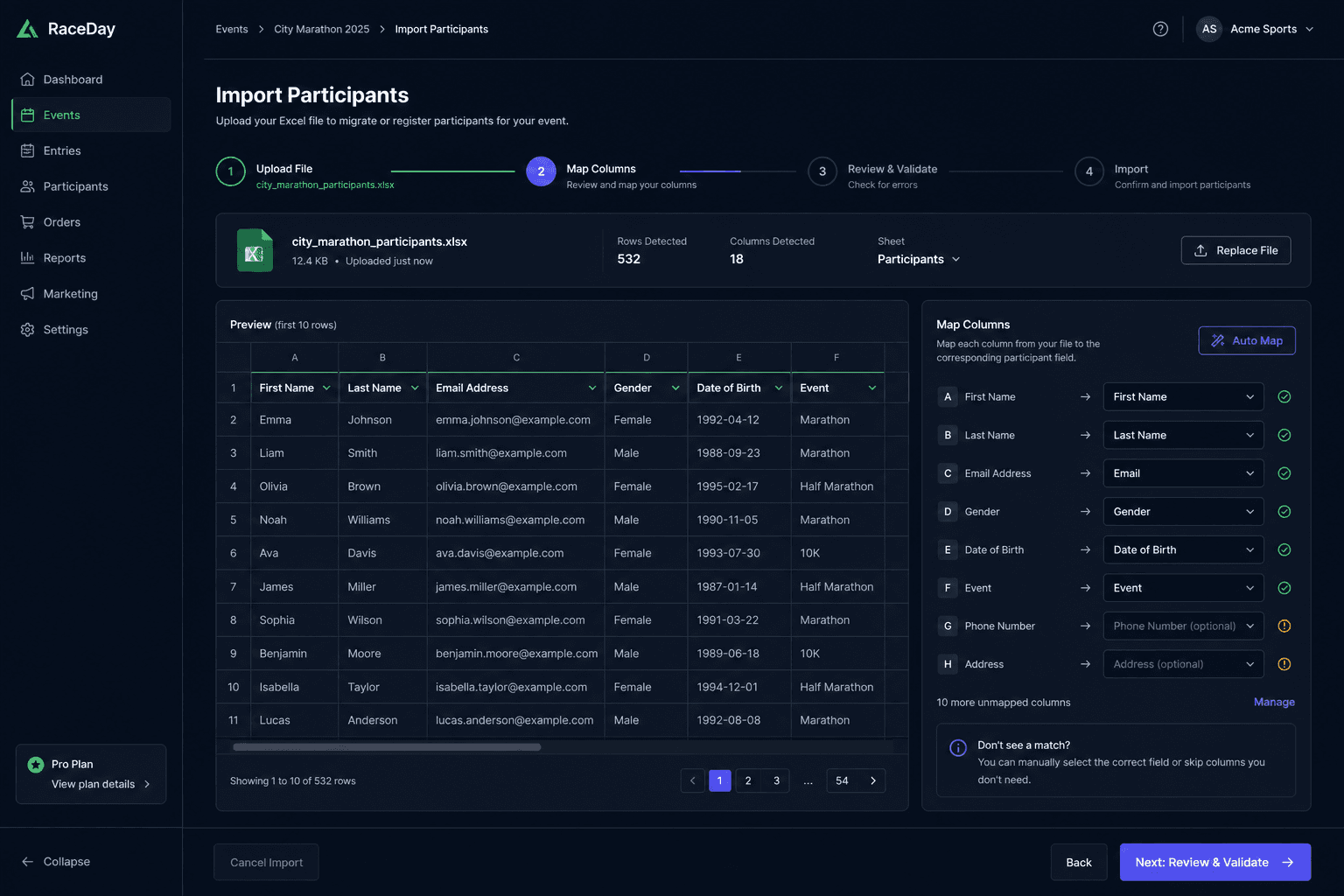Open the Participants sheet selector
The height and width of the screenshot is (896, 1344).
919,259
